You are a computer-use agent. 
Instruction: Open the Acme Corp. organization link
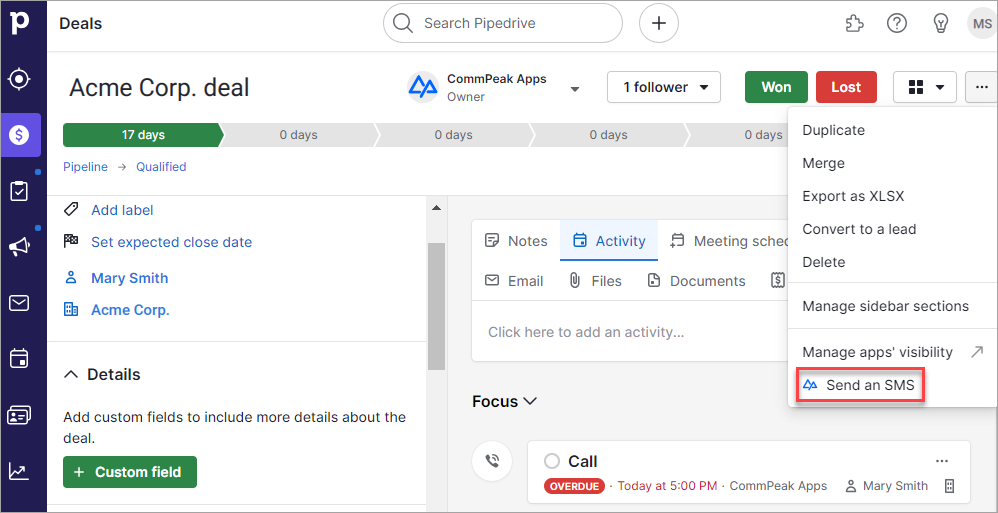tap(130, 311)
